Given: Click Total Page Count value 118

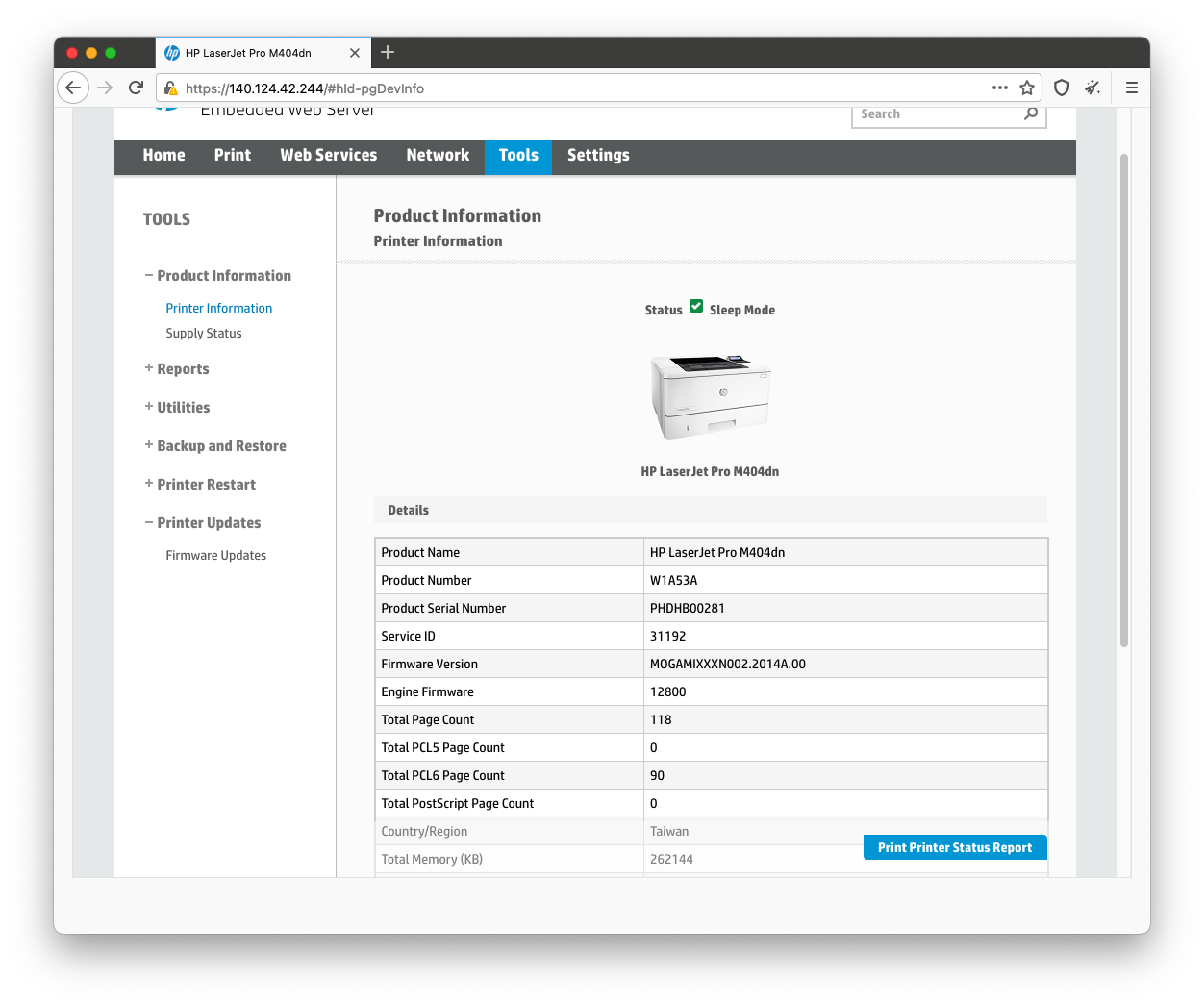Looking at the screenshot, I should (x=661, y=720).
